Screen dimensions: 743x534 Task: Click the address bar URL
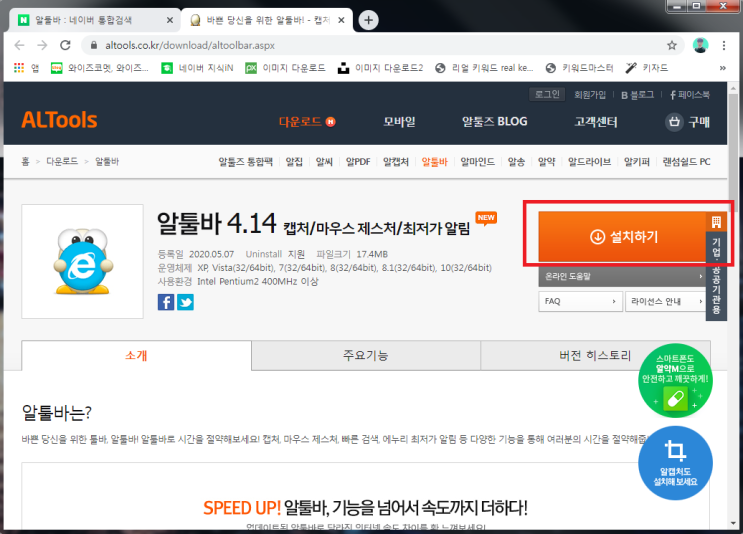coord(190,45)
